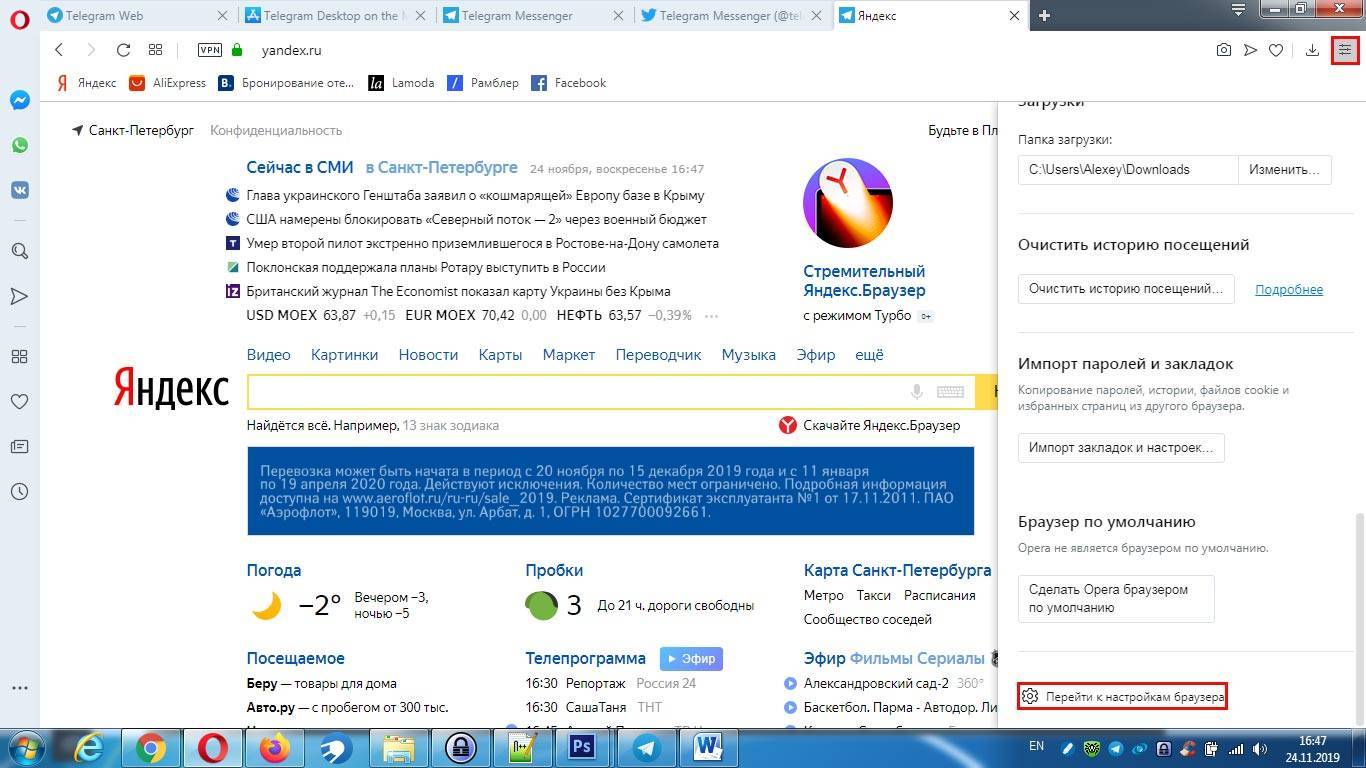Open the Facebook bookmark

pos(569,83)
